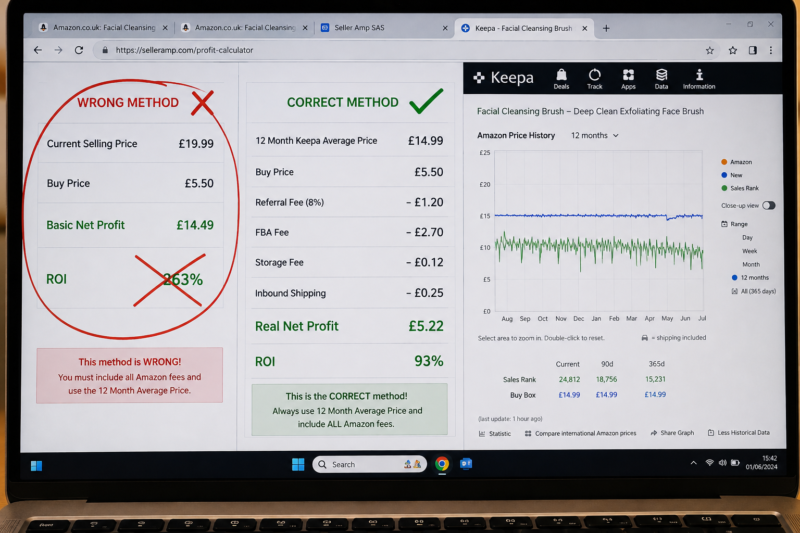Click the 365d Buy Box price

pyautogui.click(x=655, y=394)
